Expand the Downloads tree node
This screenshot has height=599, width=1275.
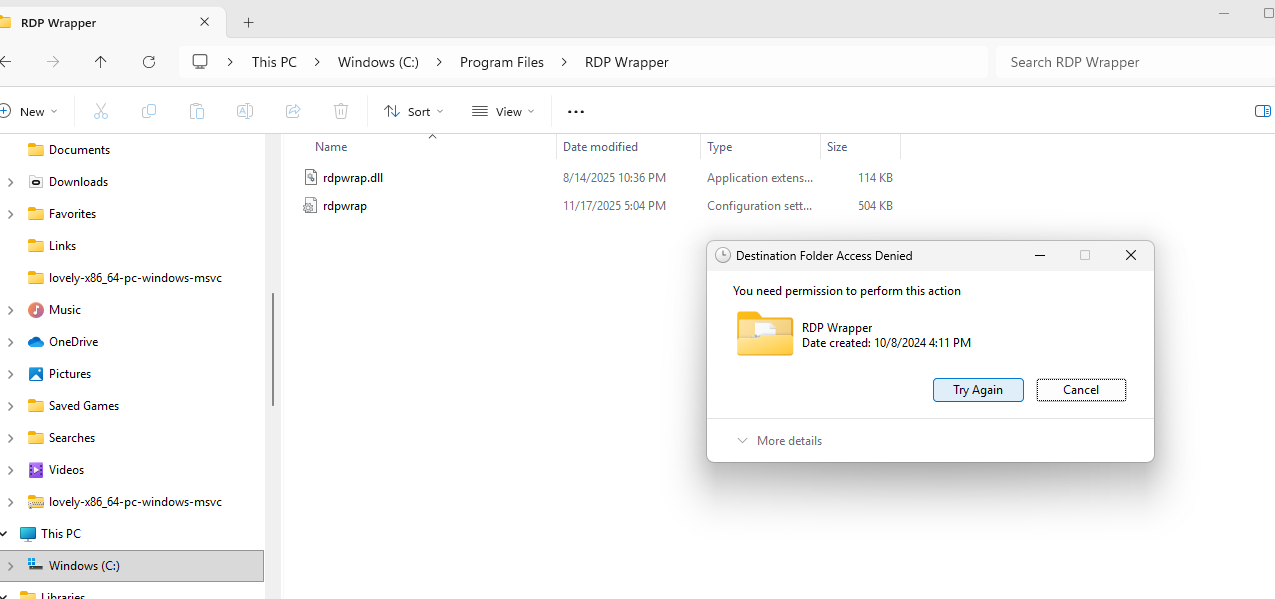10,182
